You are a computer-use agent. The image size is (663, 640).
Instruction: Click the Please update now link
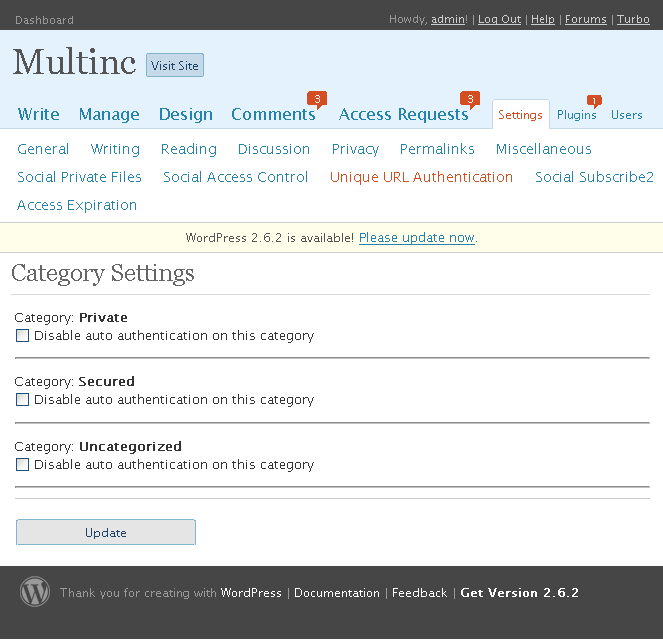click(x=416, y=238)
